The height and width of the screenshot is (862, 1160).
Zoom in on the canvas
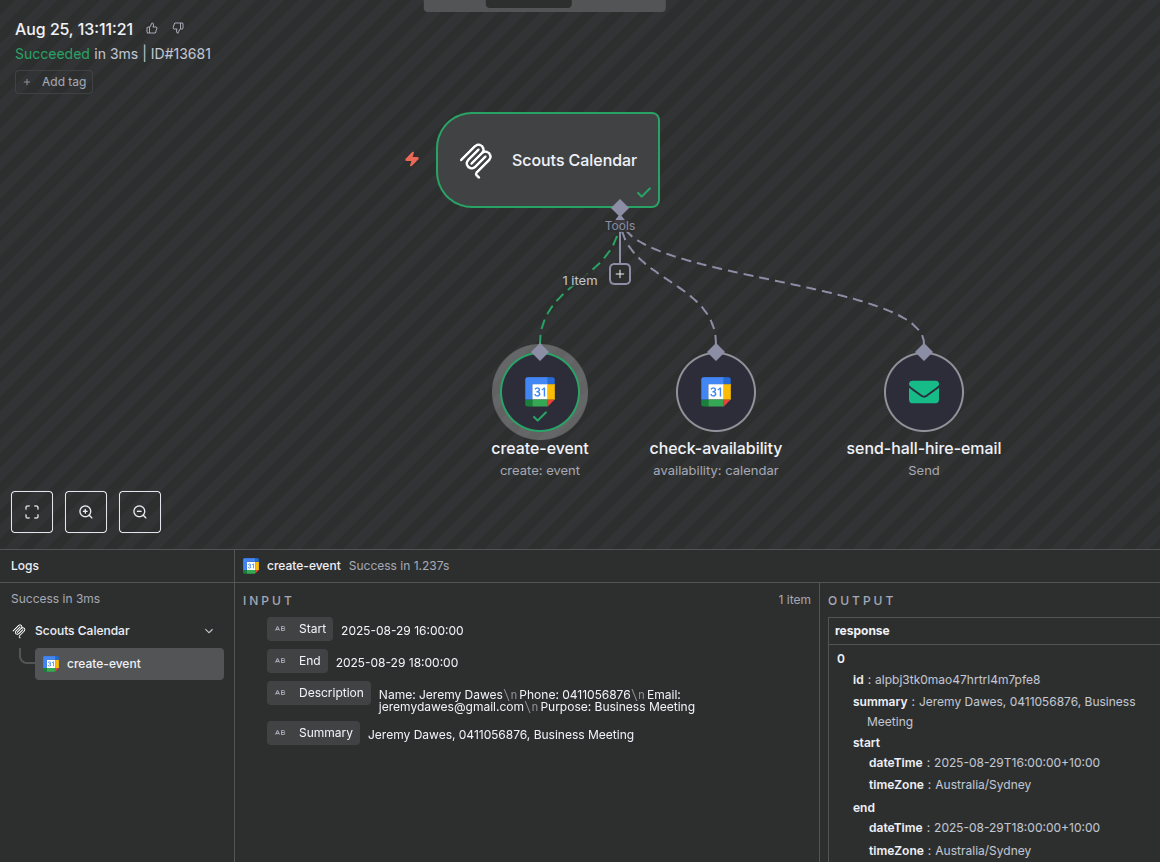click(86, 512)
